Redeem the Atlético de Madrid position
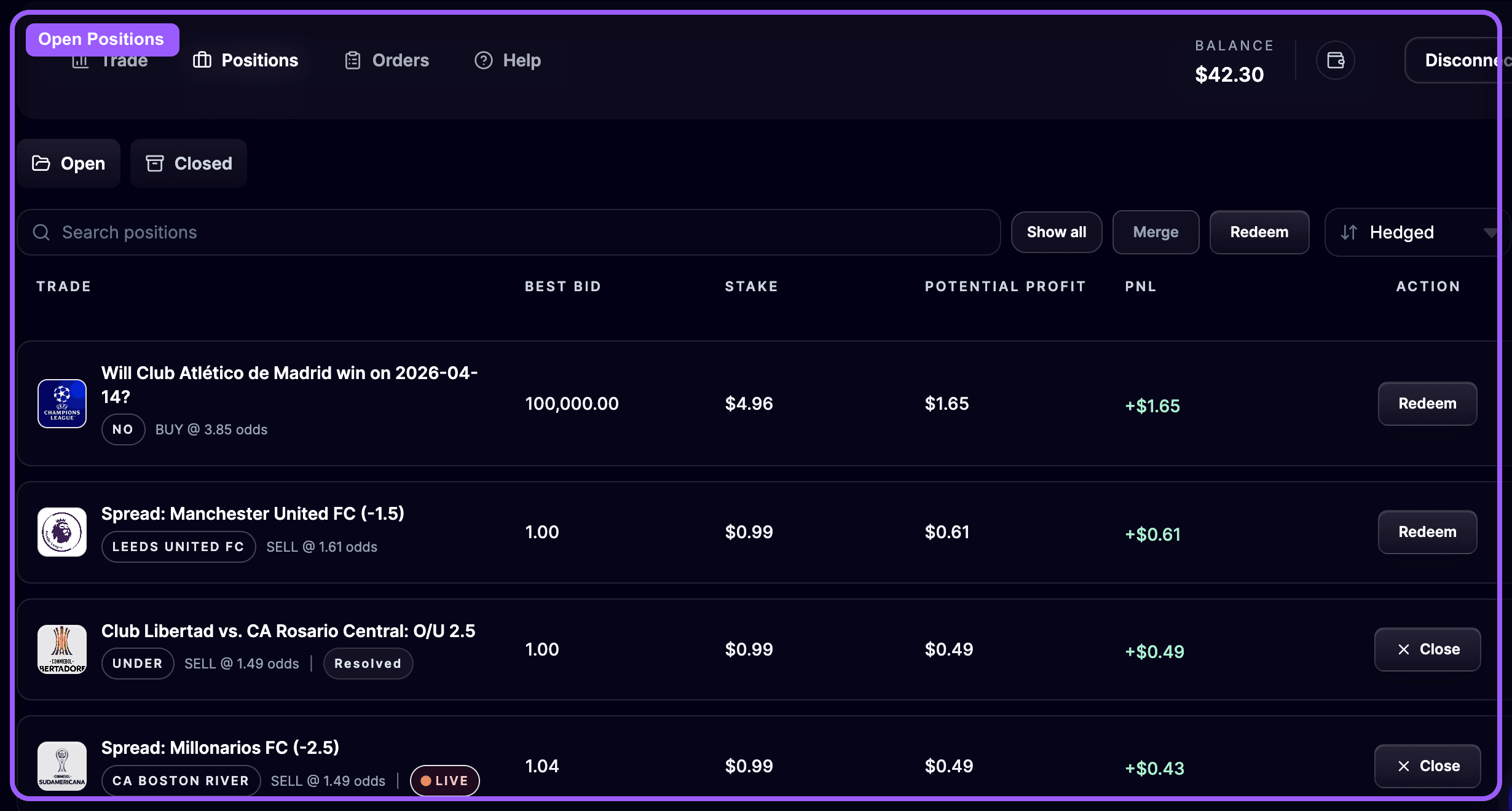The image size is (1512, 811). tap(1427, 404)
